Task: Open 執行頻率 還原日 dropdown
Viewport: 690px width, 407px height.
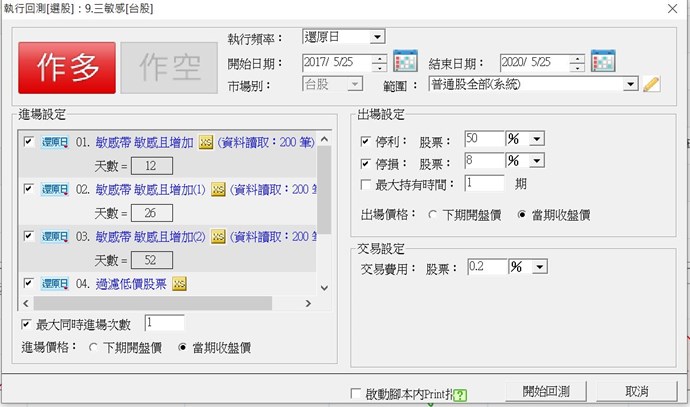Action: 377,37
